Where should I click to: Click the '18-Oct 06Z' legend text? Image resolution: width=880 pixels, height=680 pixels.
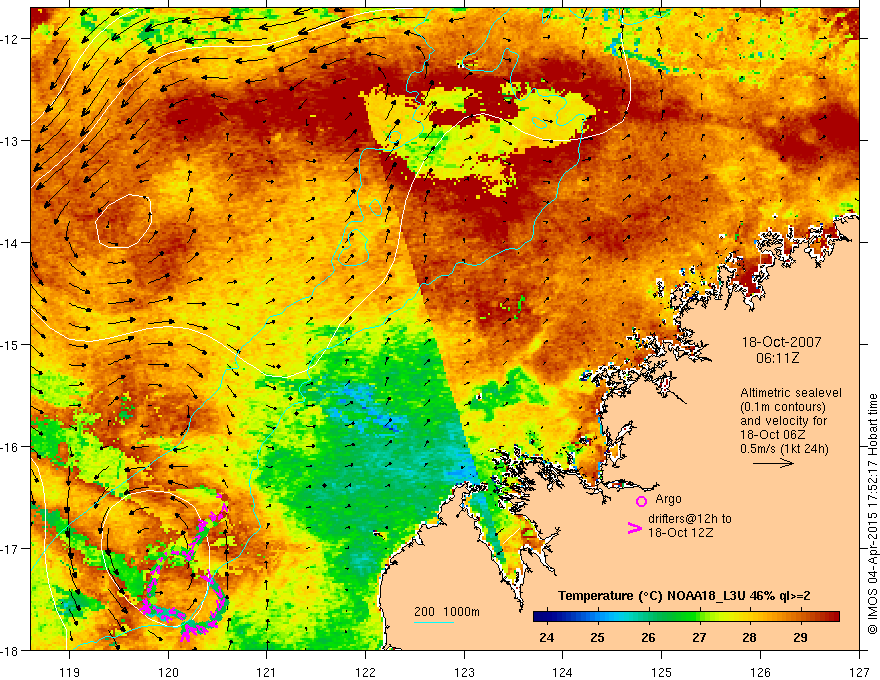(x=773, y=435)
